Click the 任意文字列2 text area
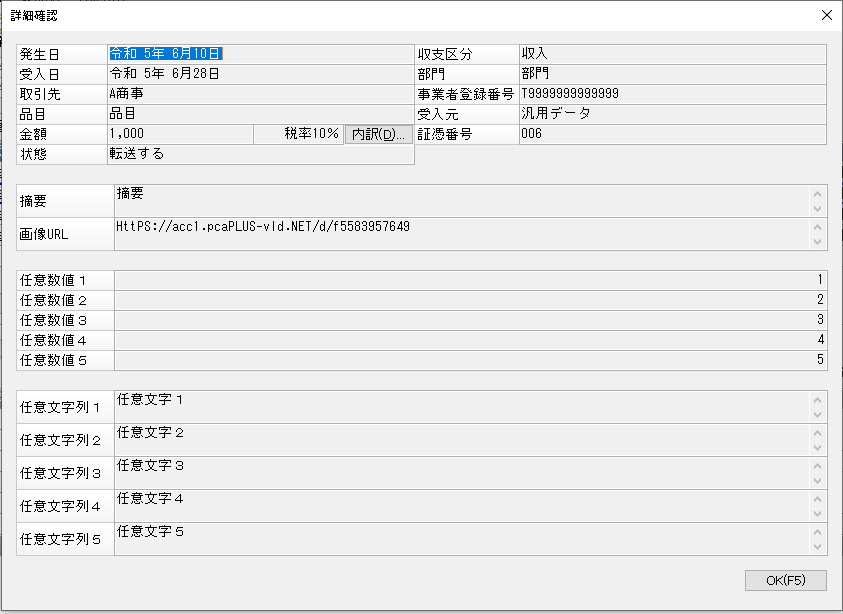 (462, 440)
